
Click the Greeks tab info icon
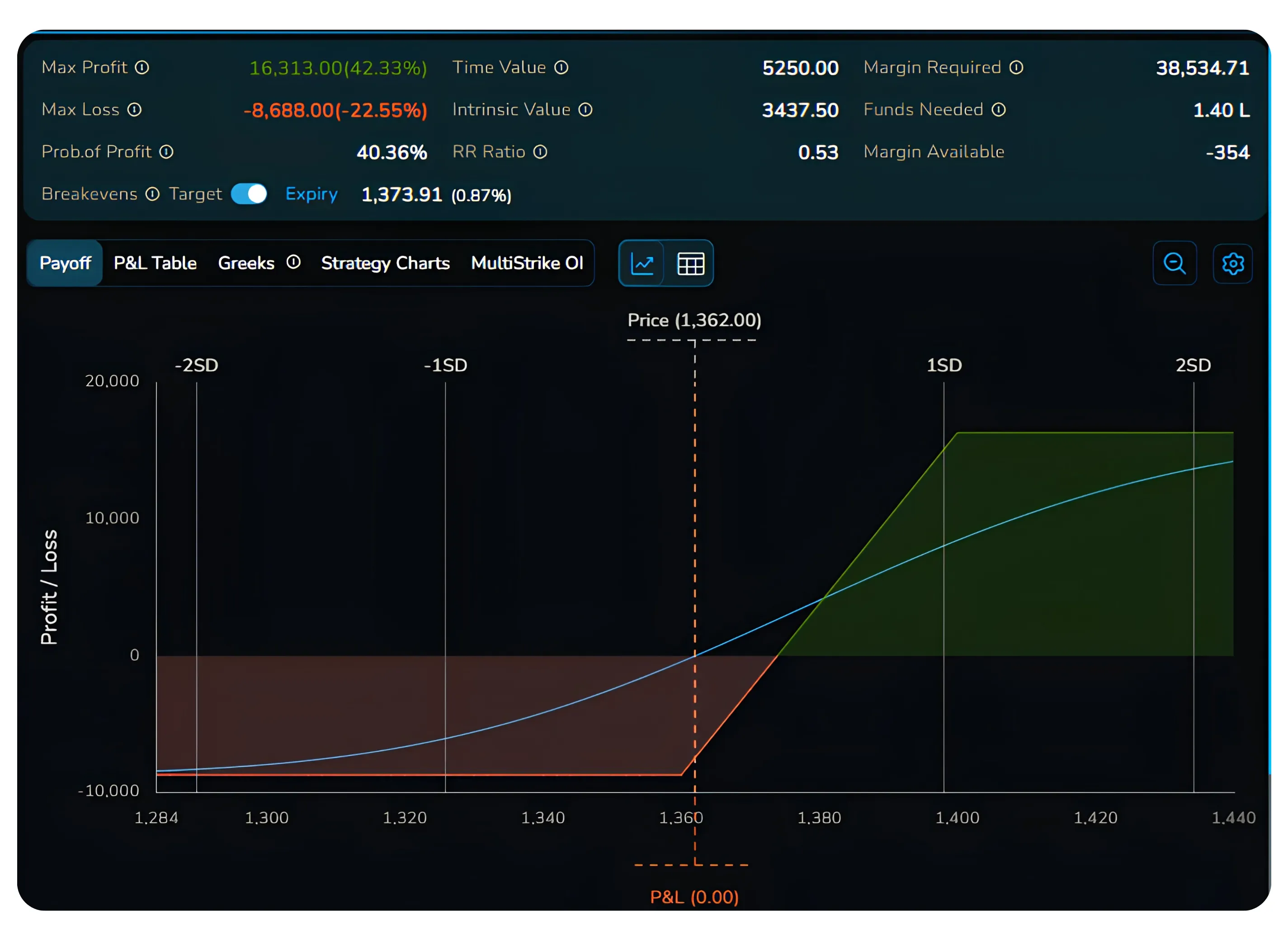coord(293,262)
